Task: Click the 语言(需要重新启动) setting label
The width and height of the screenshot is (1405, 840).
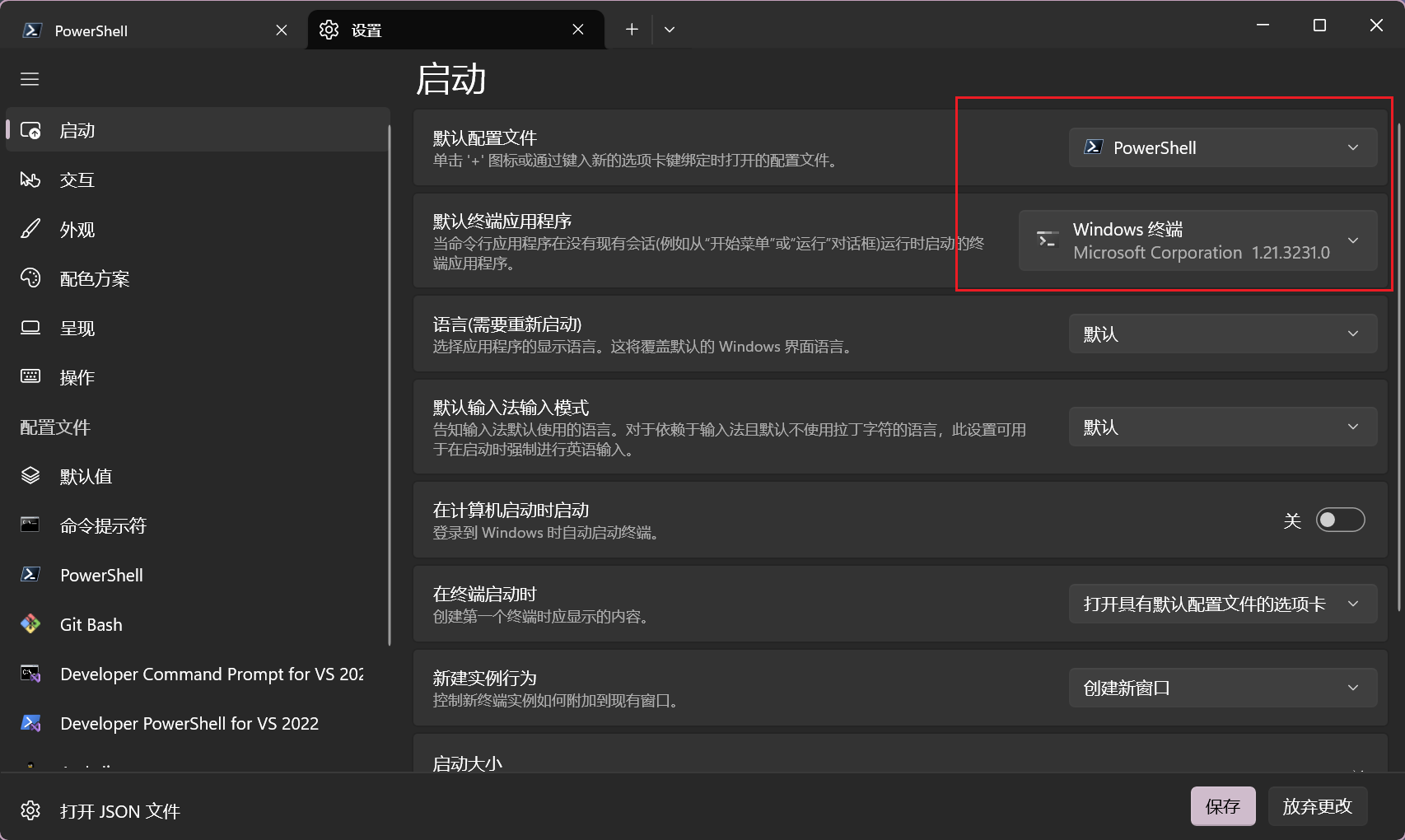Action: 507,324
